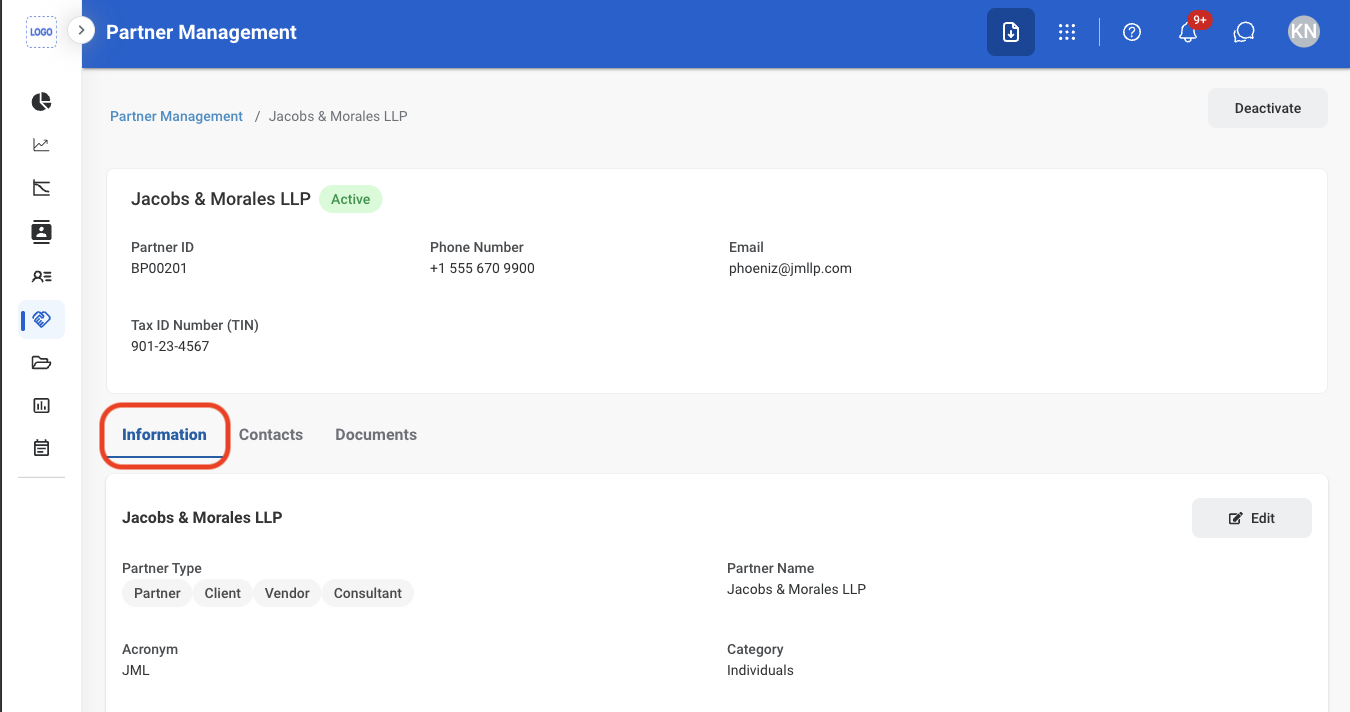Screen dimensions: 1350x712
Task: Click the help question mark icon
Action: tap(1132, 32)
